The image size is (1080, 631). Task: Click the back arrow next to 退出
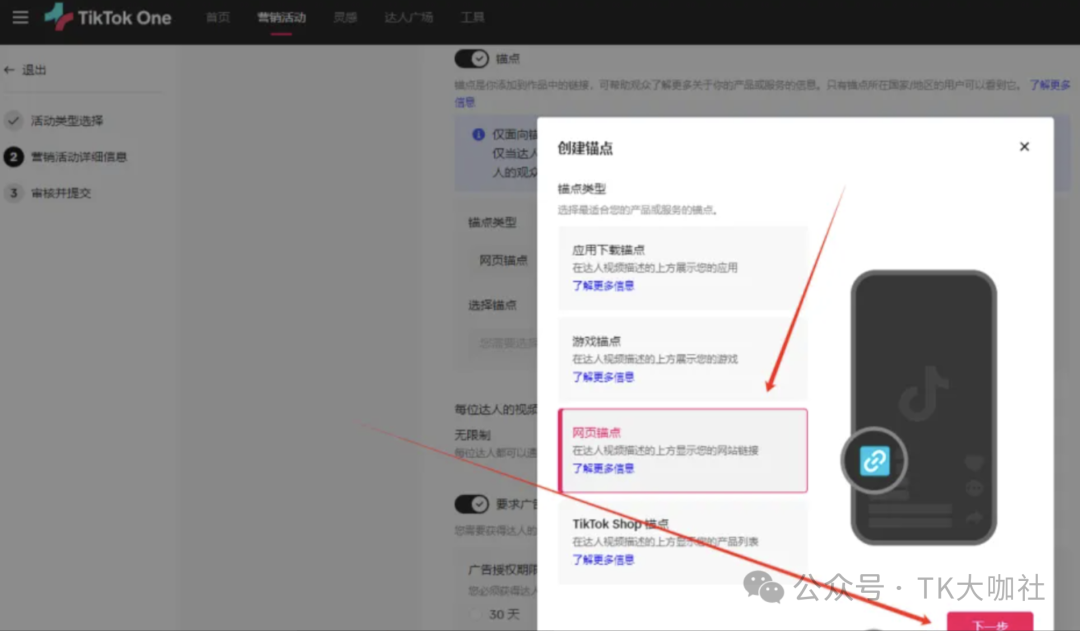[x=10, y=70]
